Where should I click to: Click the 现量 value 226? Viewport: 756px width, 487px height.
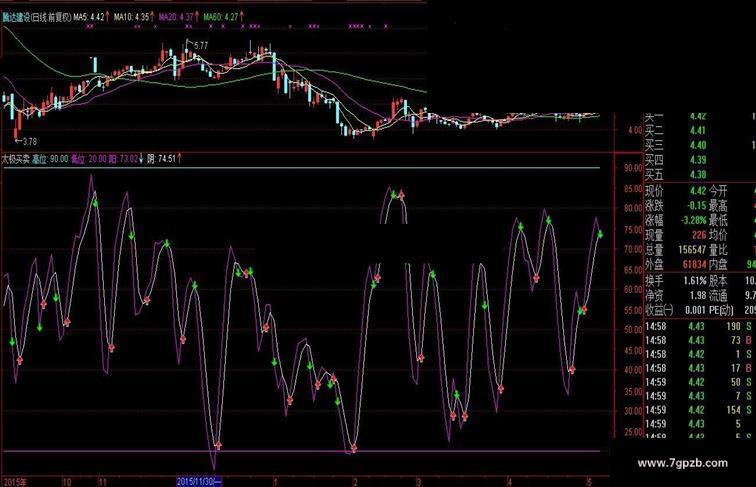[x=699, y=235]
